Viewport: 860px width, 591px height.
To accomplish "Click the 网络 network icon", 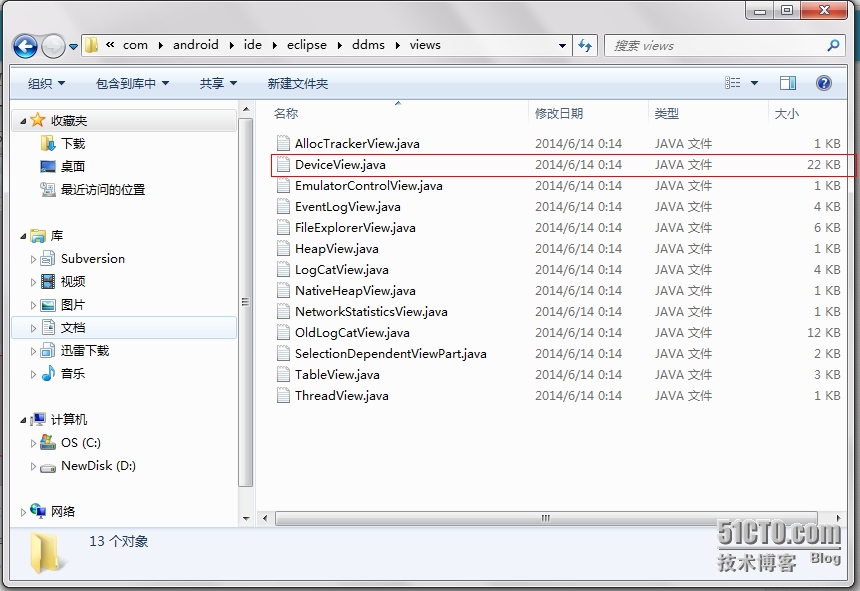I will [38, 511].
